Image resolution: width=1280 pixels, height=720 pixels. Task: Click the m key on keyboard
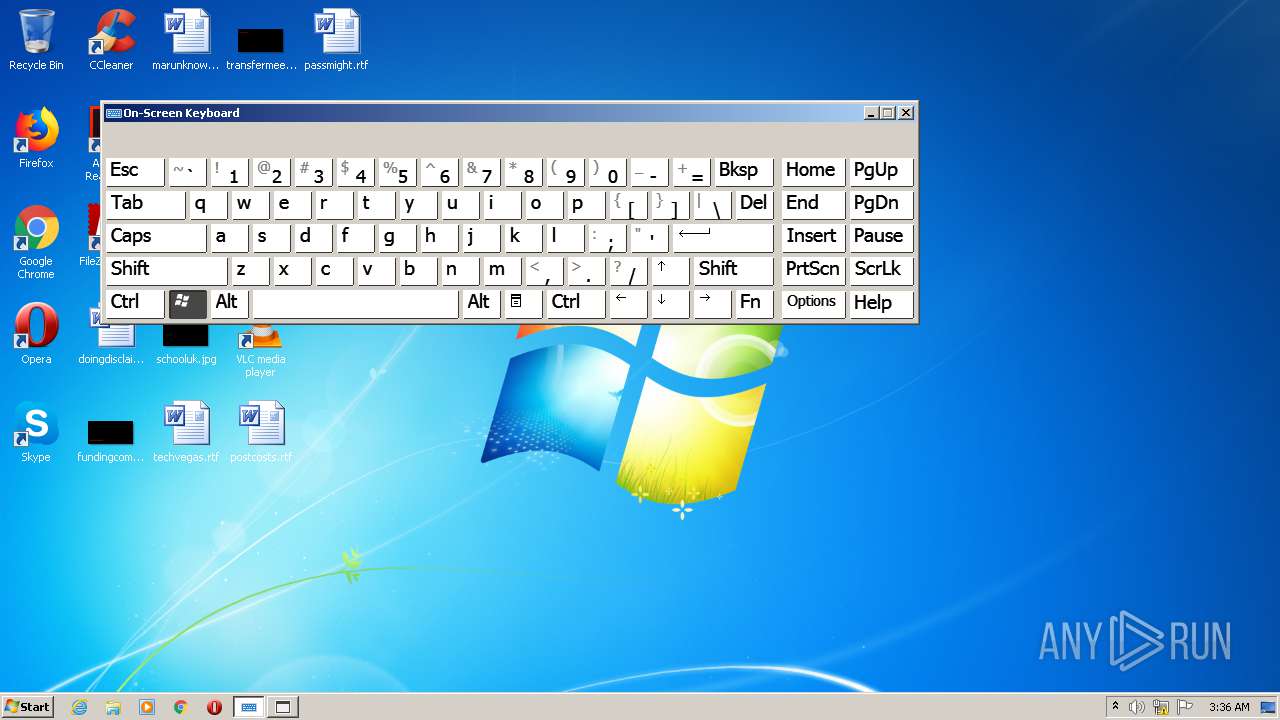pos(502,270)
